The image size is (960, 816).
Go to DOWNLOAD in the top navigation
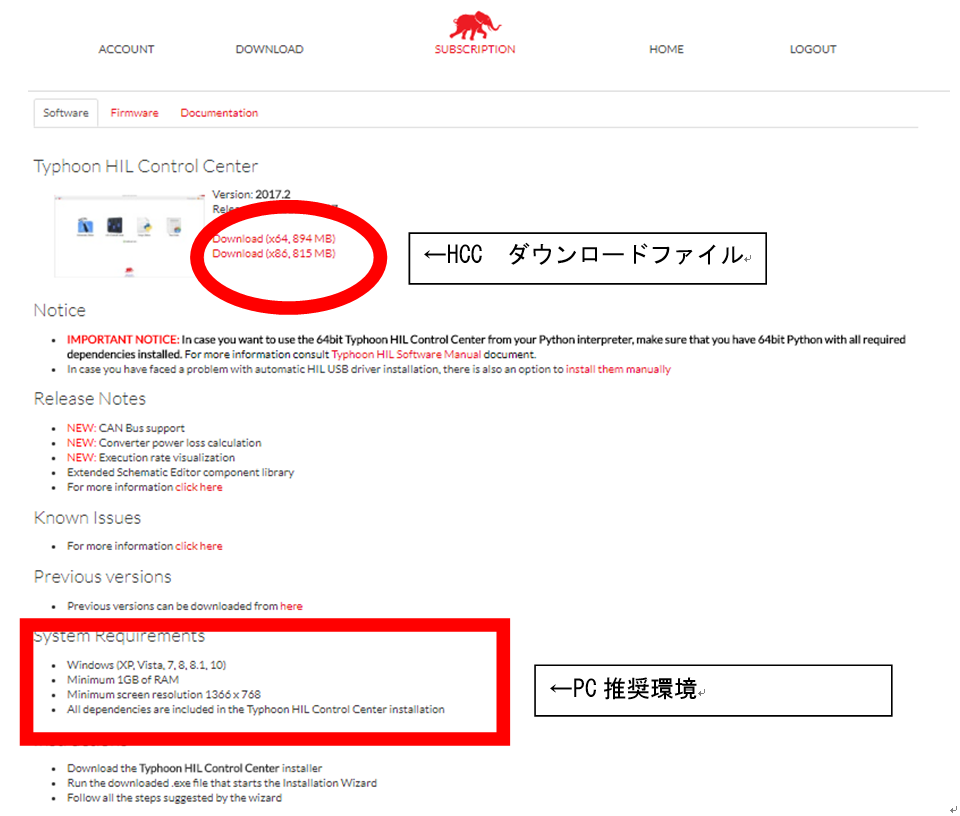pos(269,49)
